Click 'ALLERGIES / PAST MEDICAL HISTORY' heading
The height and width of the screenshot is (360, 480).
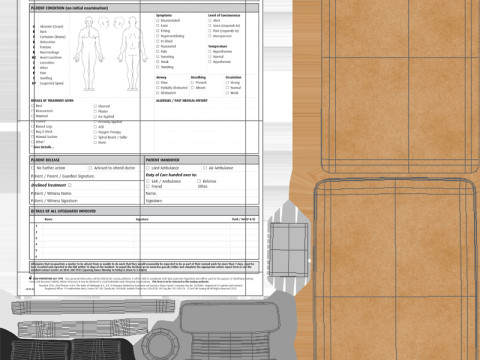point(182,100)
